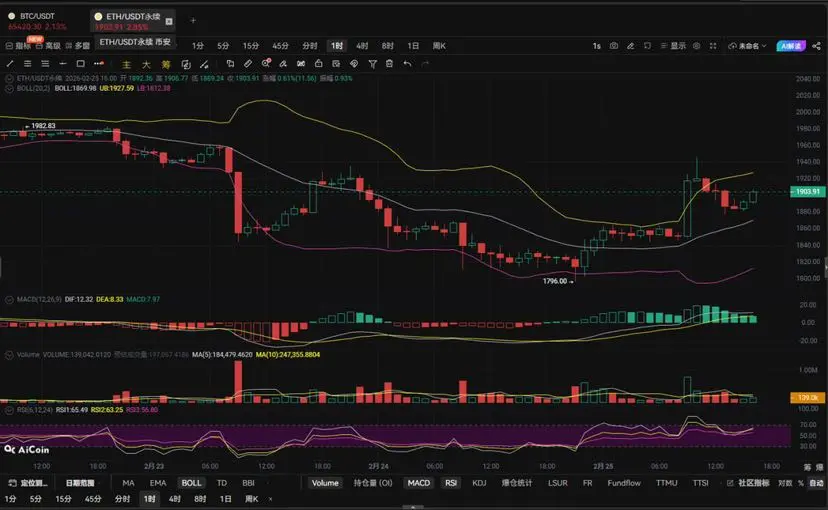Select the rectangle shape drawing tool

[x=80, y=64]
